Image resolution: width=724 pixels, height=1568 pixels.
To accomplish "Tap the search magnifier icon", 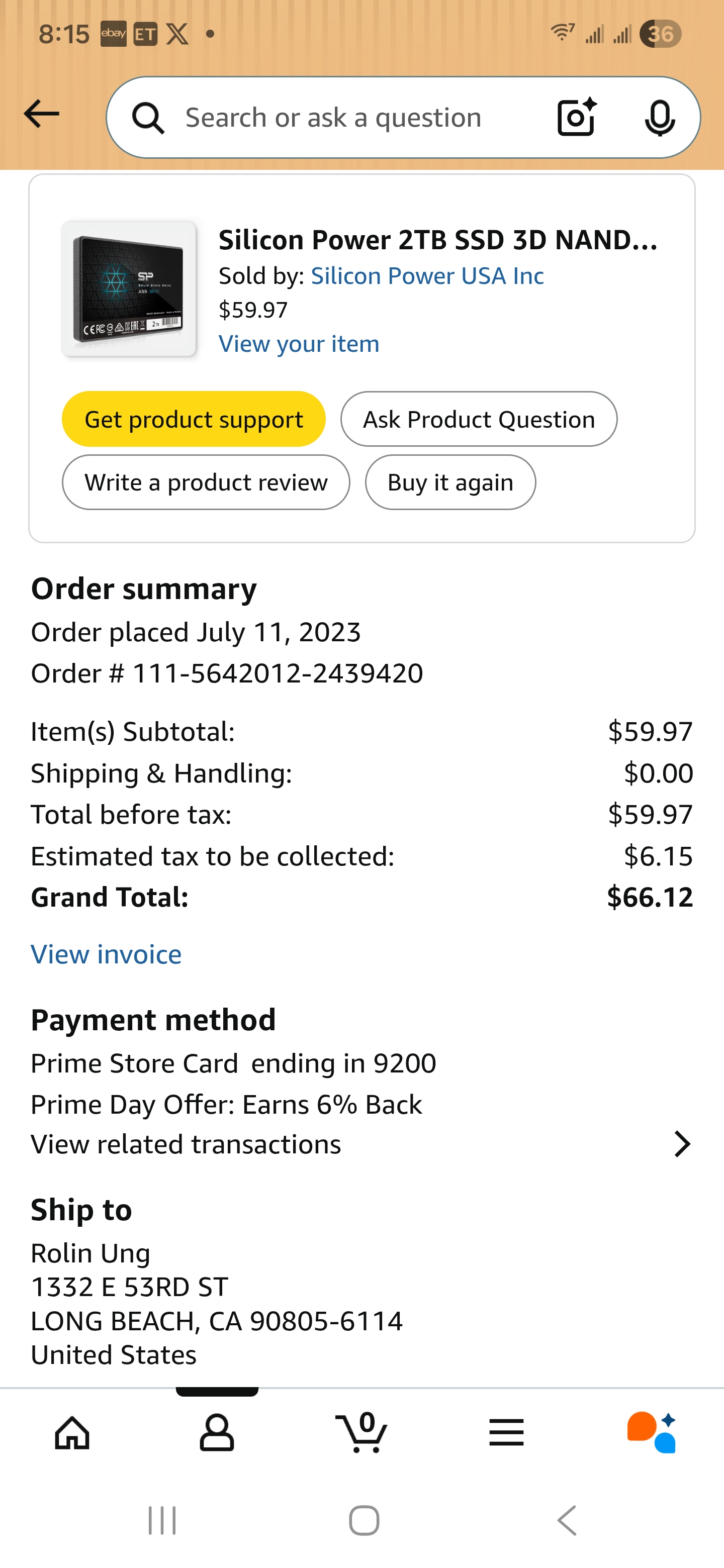I will [148, 118].
